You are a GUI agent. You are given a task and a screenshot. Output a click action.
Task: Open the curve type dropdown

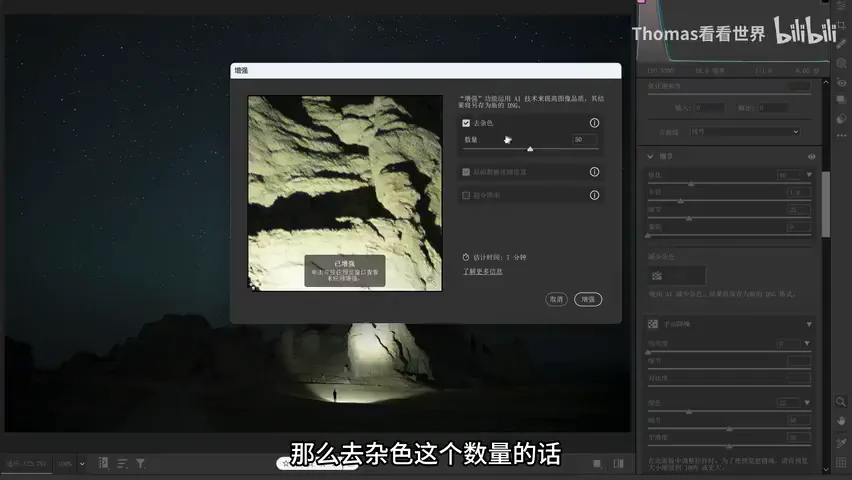[x=744, y=132]
